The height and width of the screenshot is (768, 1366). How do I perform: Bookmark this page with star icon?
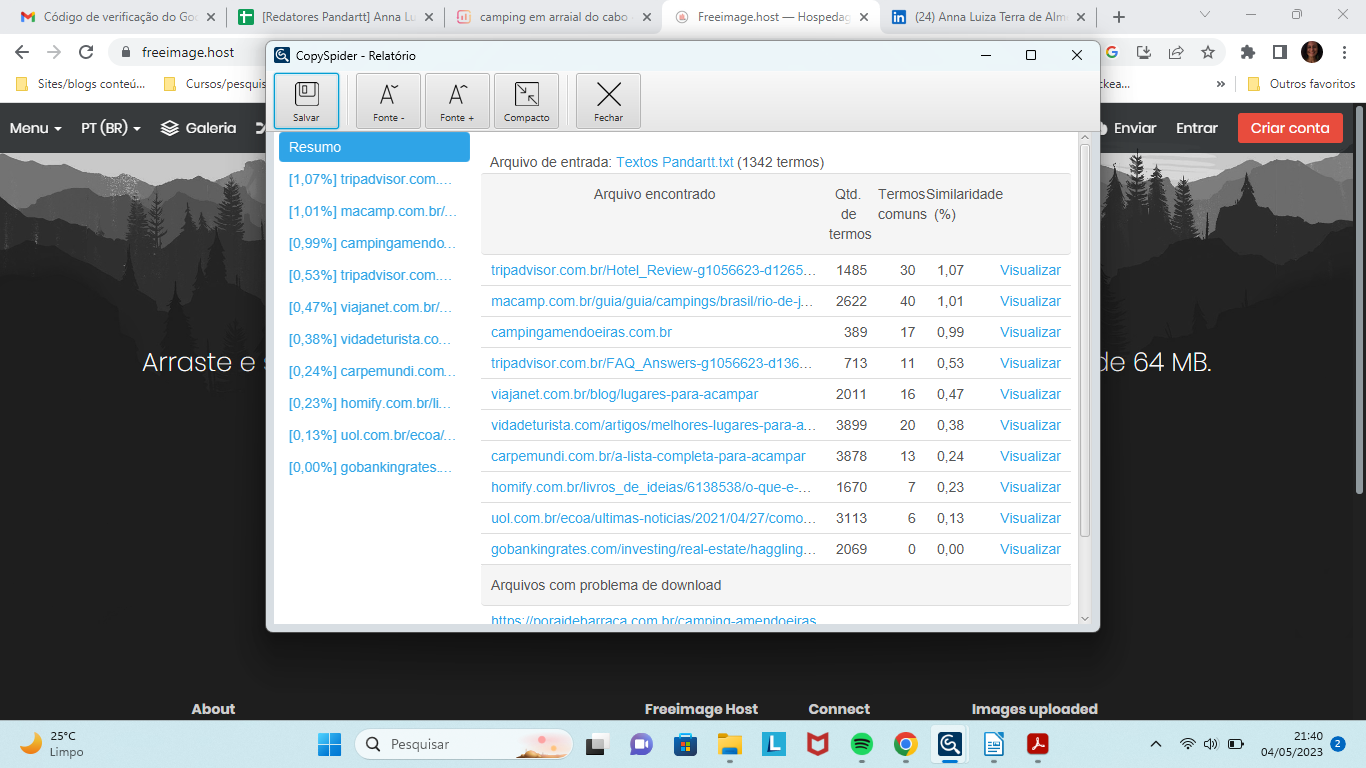1208,52
